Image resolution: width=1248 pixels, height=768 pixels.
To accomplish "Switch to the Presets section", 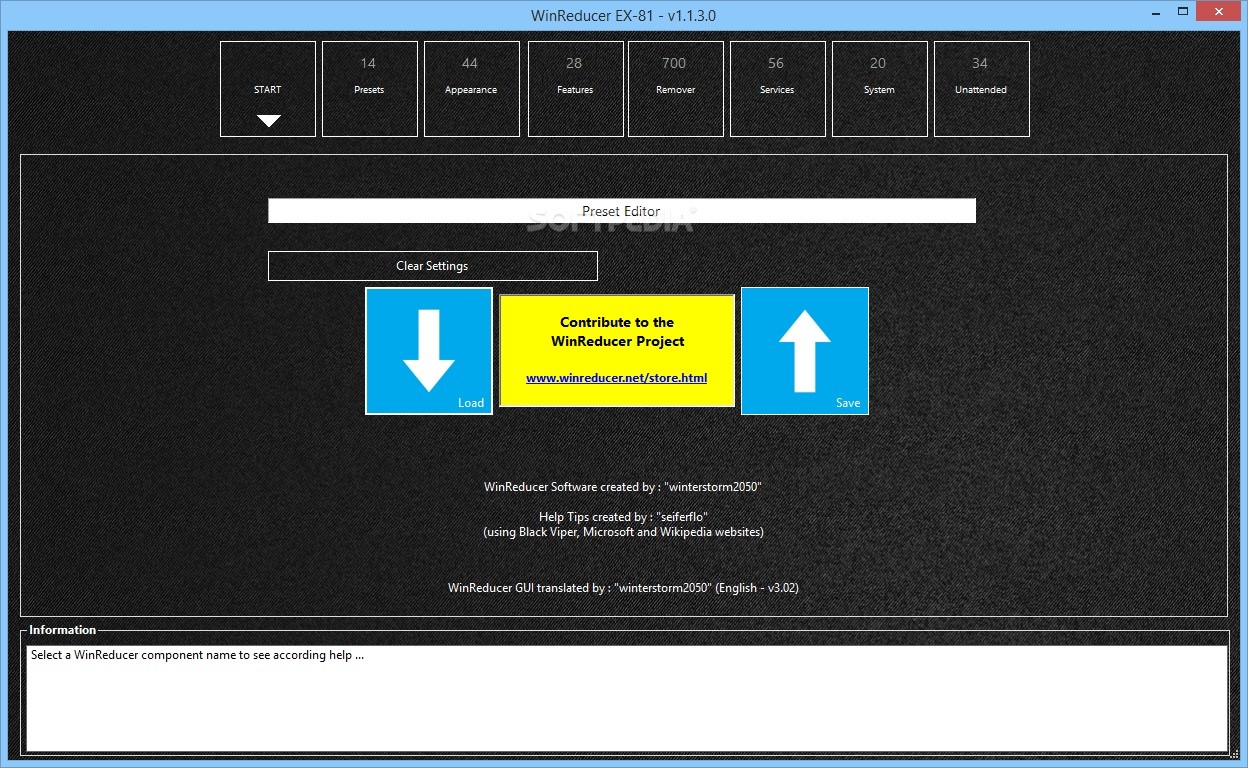I will pos(370,89).
